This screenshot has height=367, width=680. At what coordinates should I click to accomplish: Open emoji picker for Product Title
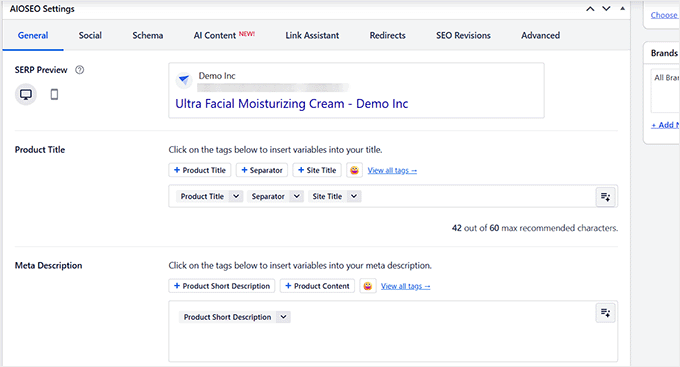point(354,170)
